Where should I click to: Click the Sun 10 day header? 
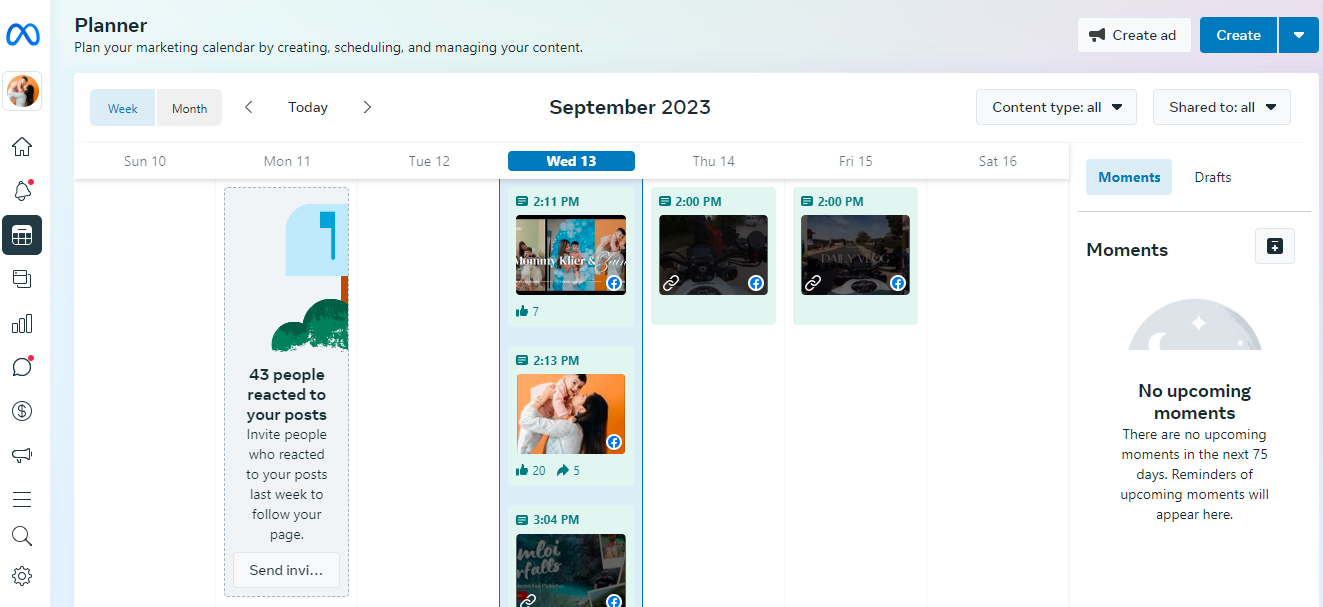click(x=145, y=161)
